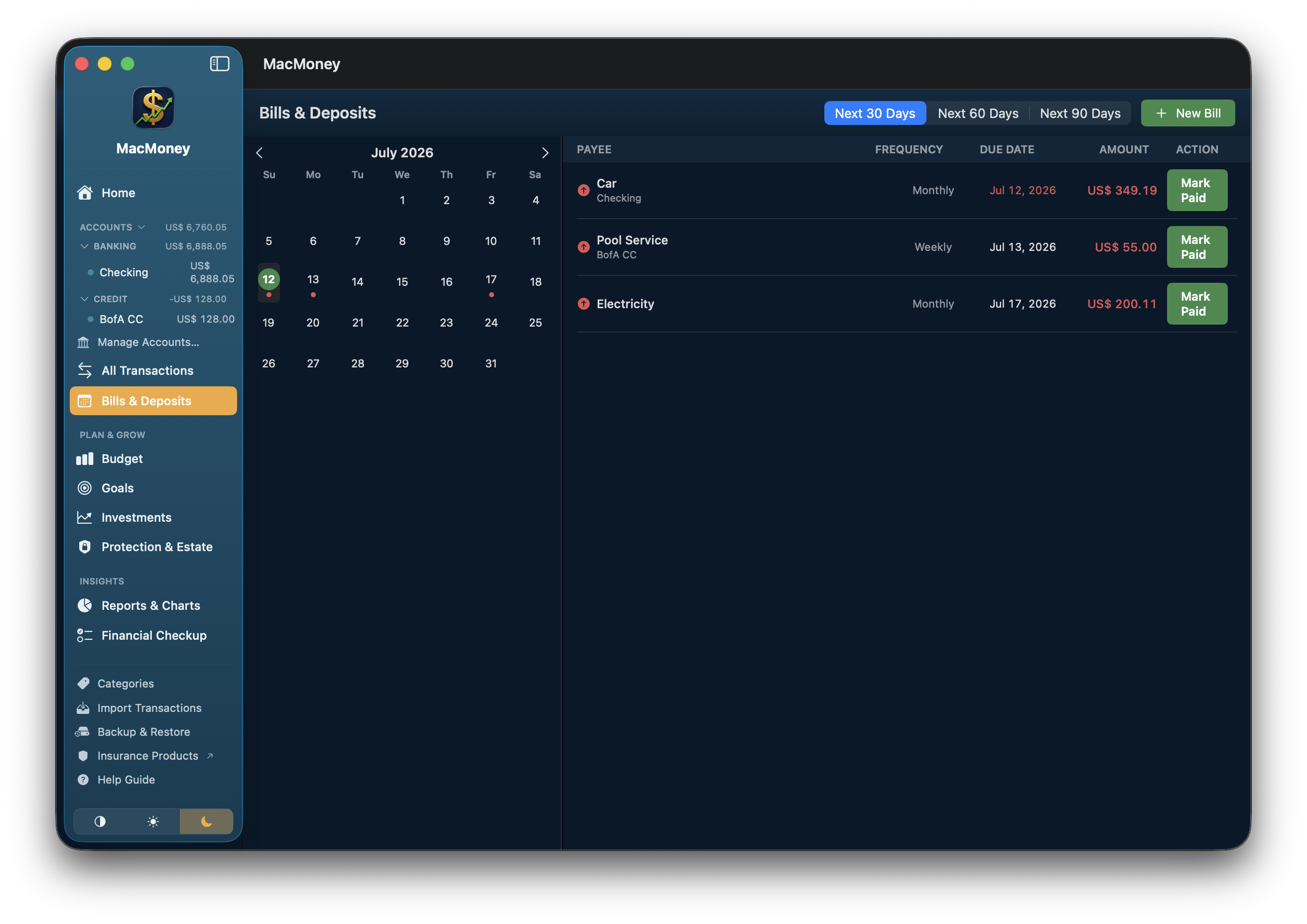
Task: Toggle the sidebar panel icon
Action: tap(219, 64)
